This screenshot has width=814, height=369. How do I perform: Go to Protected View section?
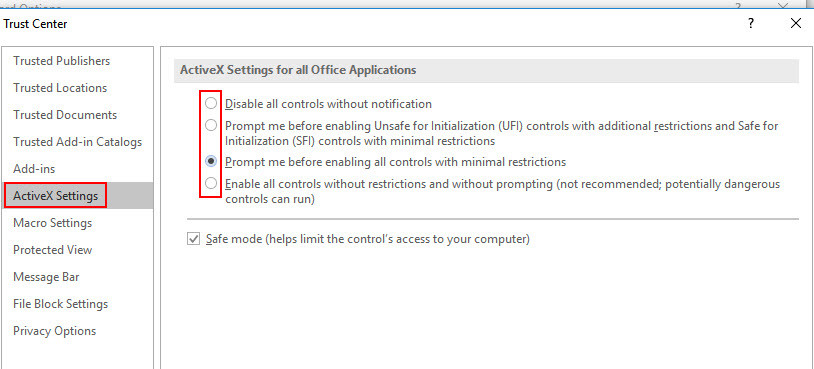click(x=52, y=250)
